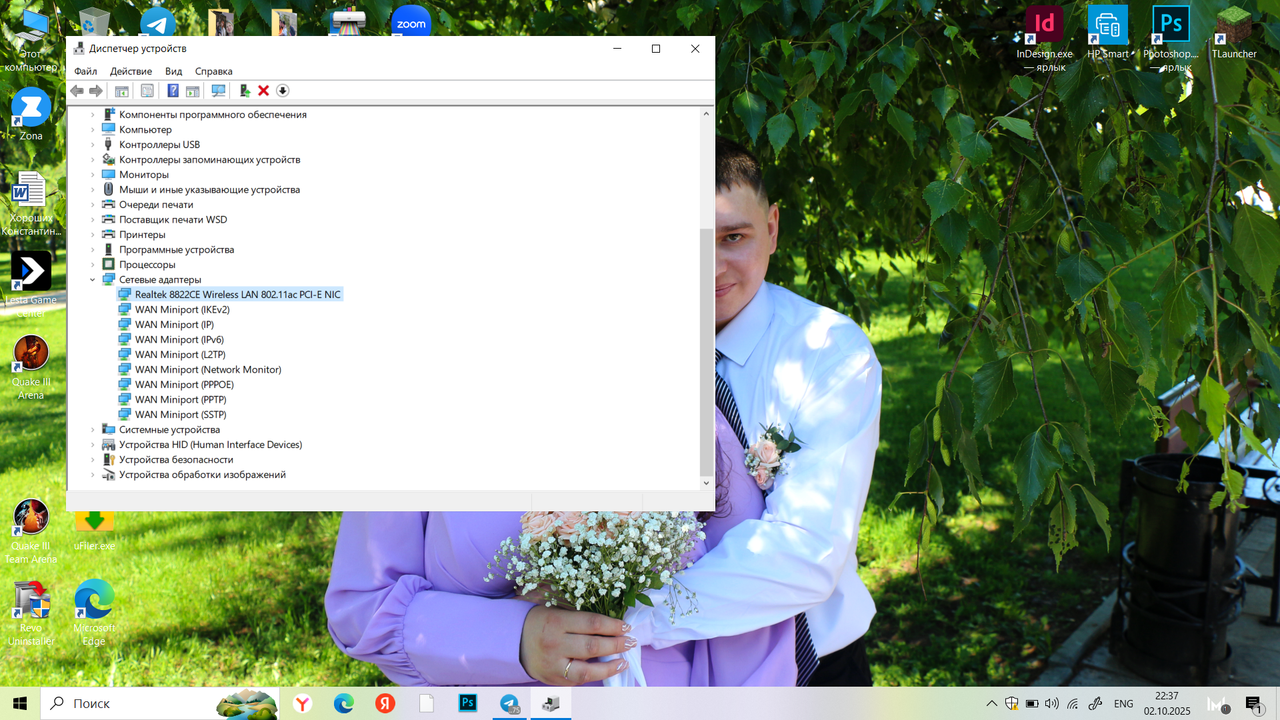1280x720 pixels.
Task: Click the blue question mark help icon
Action: [x=173, y=91]
